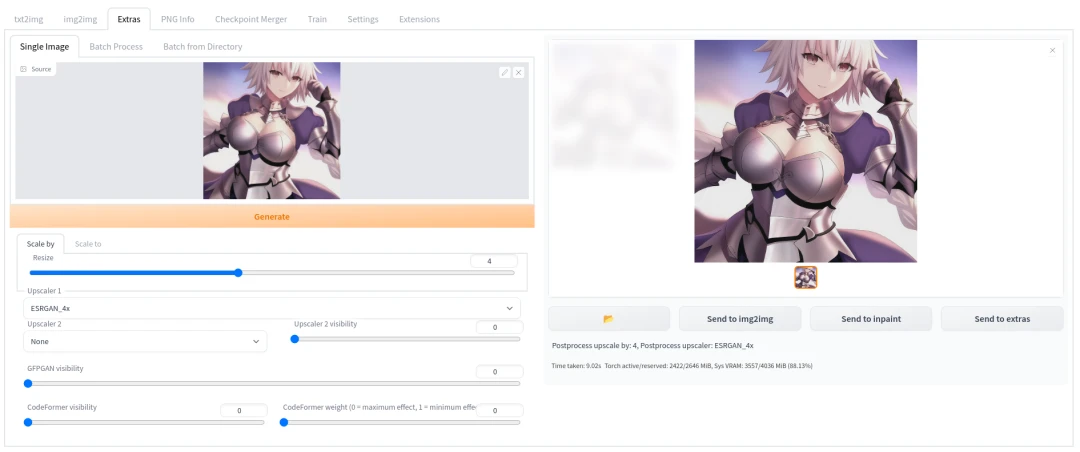The height and width of the screenshot is (452, 1080).
Task: Click the GFPGAN visibility slider
Action: pyautogui.click(x=272, y=384)
